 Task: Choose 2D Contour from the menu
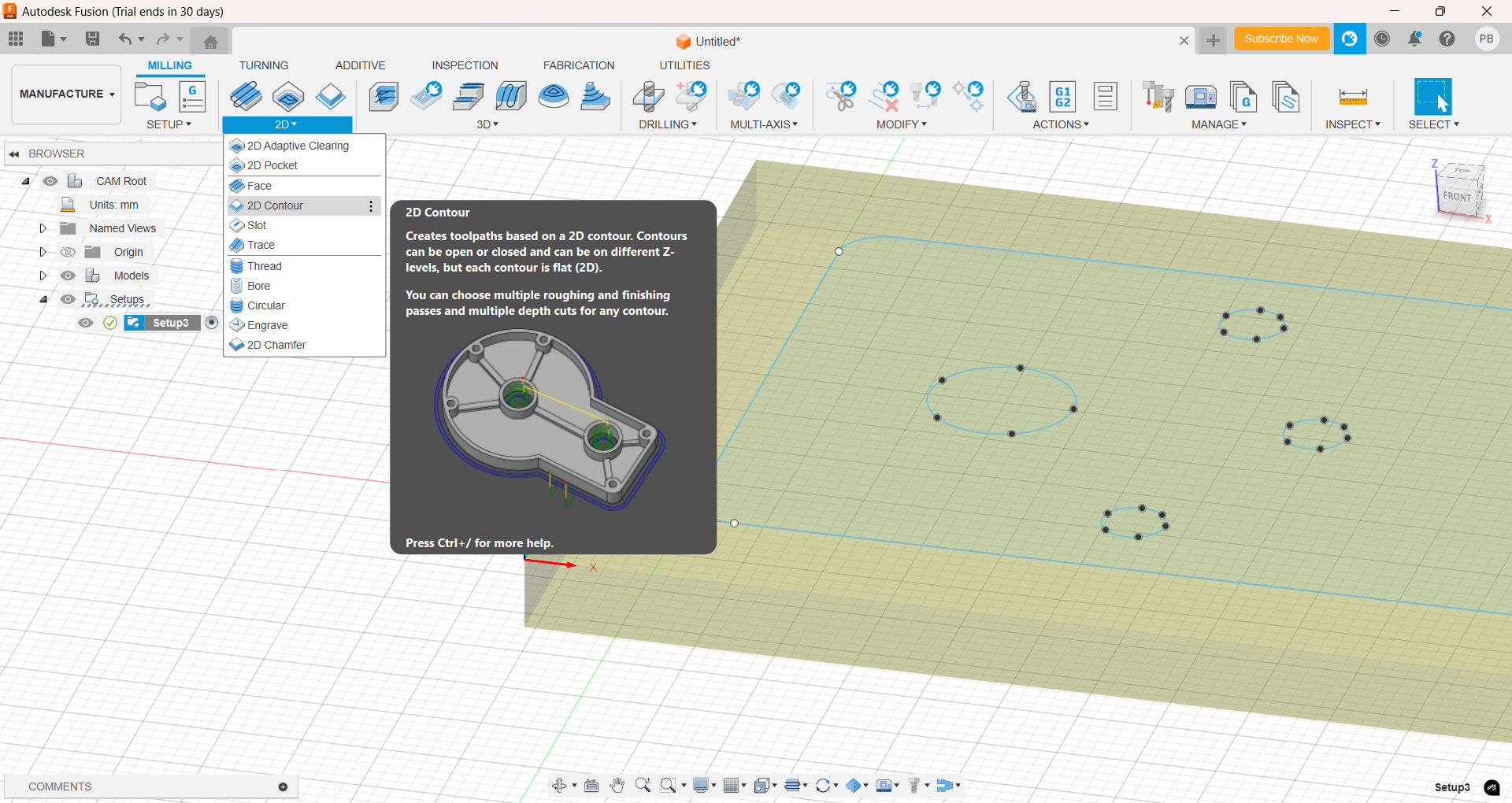coord(304,205)
